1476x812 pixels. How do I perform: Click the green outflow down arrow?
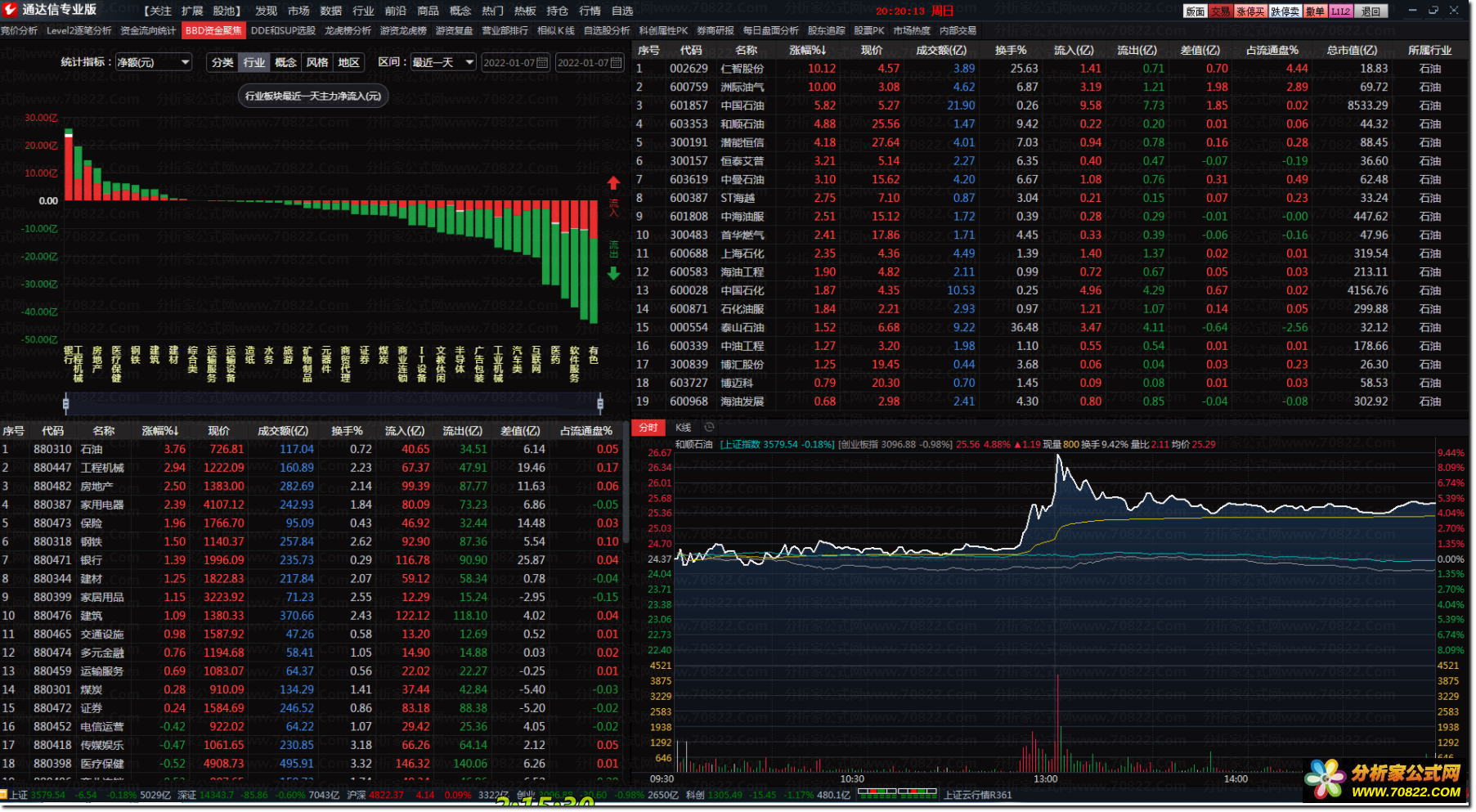click(613, 273)
